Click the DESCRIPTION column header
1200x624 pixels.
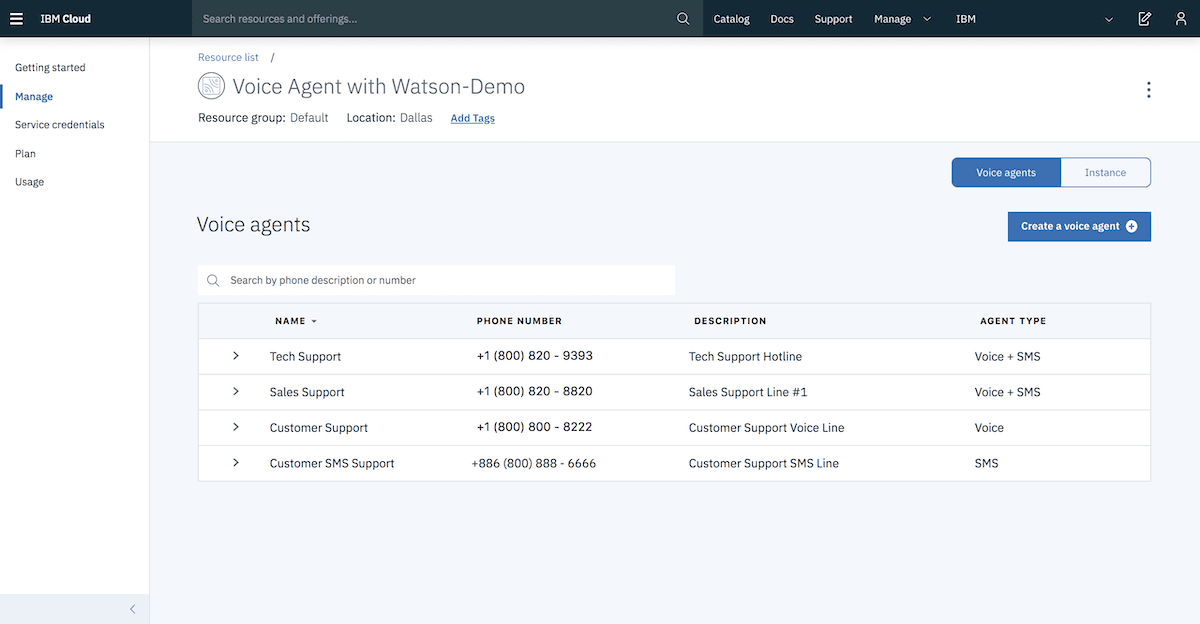(x=730, y=321)
